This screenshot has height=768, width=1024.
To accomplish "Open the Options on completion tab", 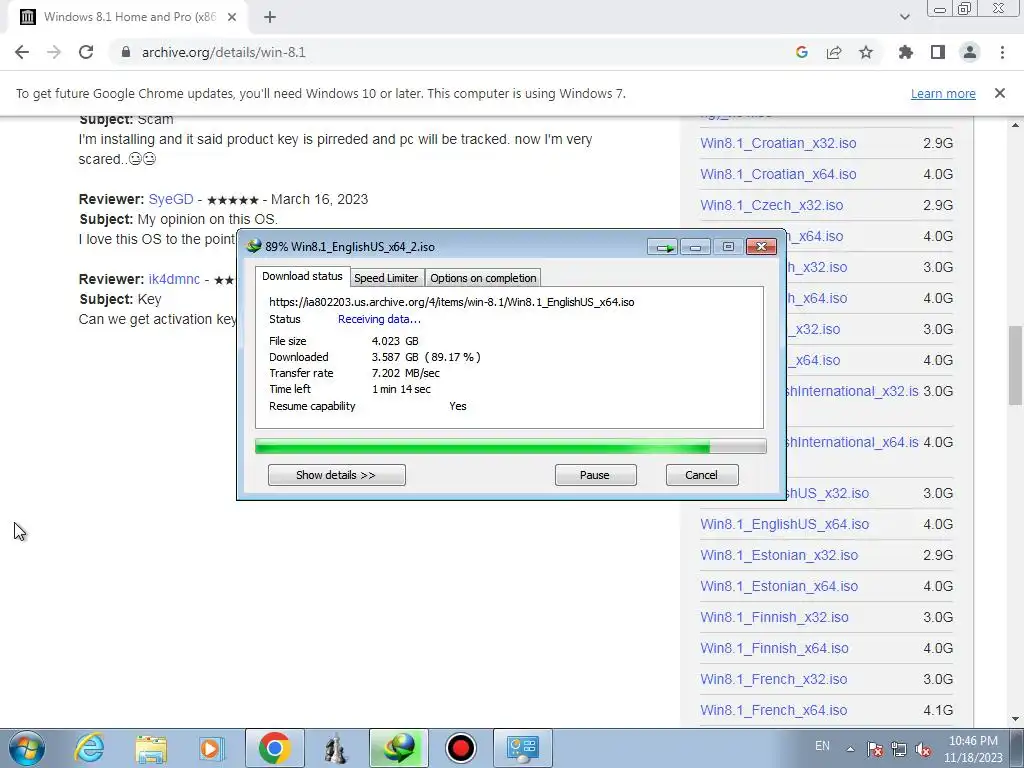I will tap(483, 278).
